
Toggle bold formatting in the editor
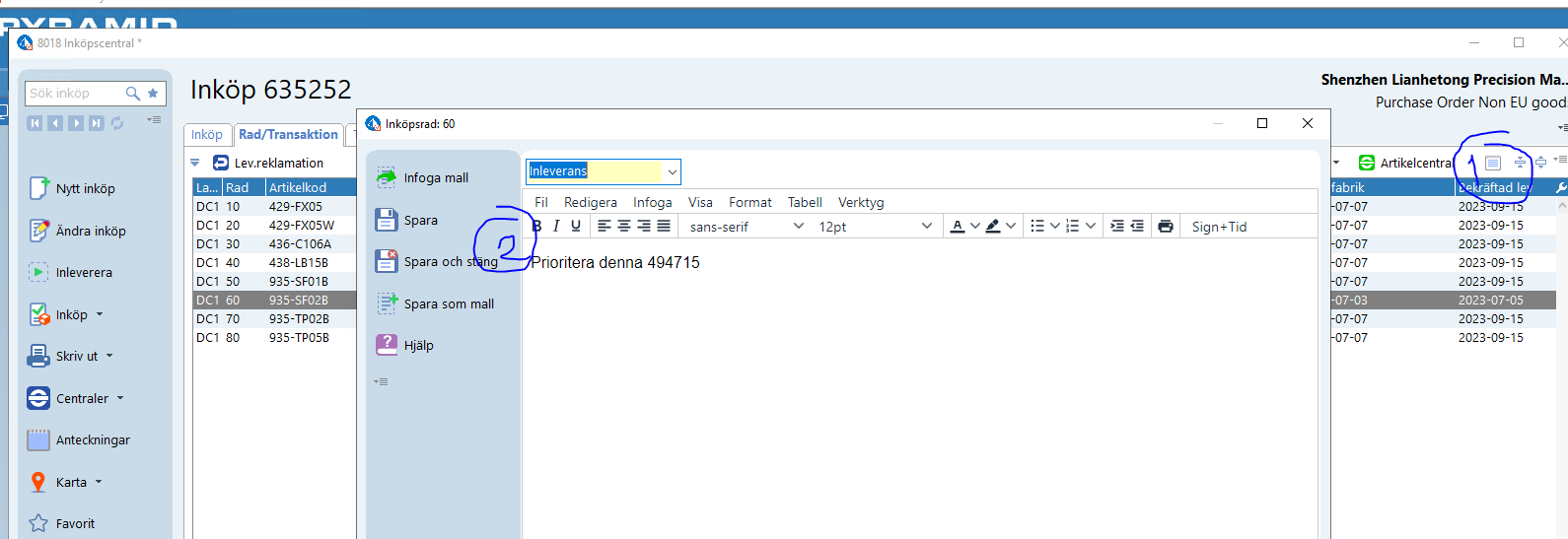point(536,226)
